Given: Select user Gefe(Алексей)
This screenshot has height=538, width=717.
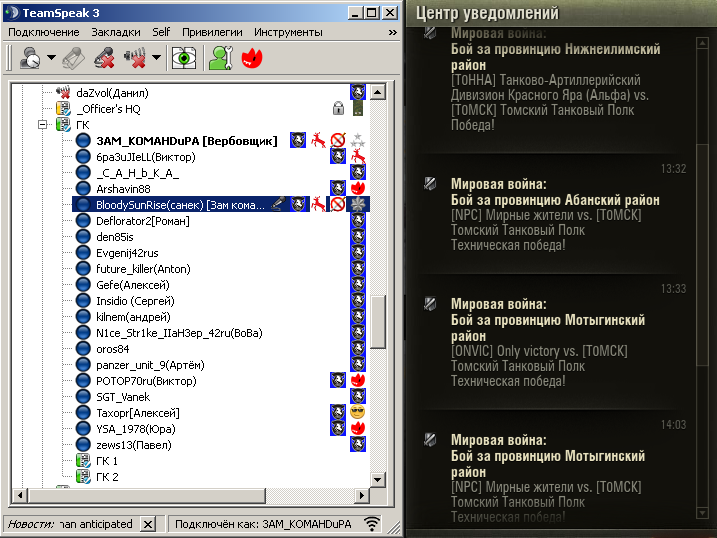Looking at the screenshot, I should (x=133, y=285).
